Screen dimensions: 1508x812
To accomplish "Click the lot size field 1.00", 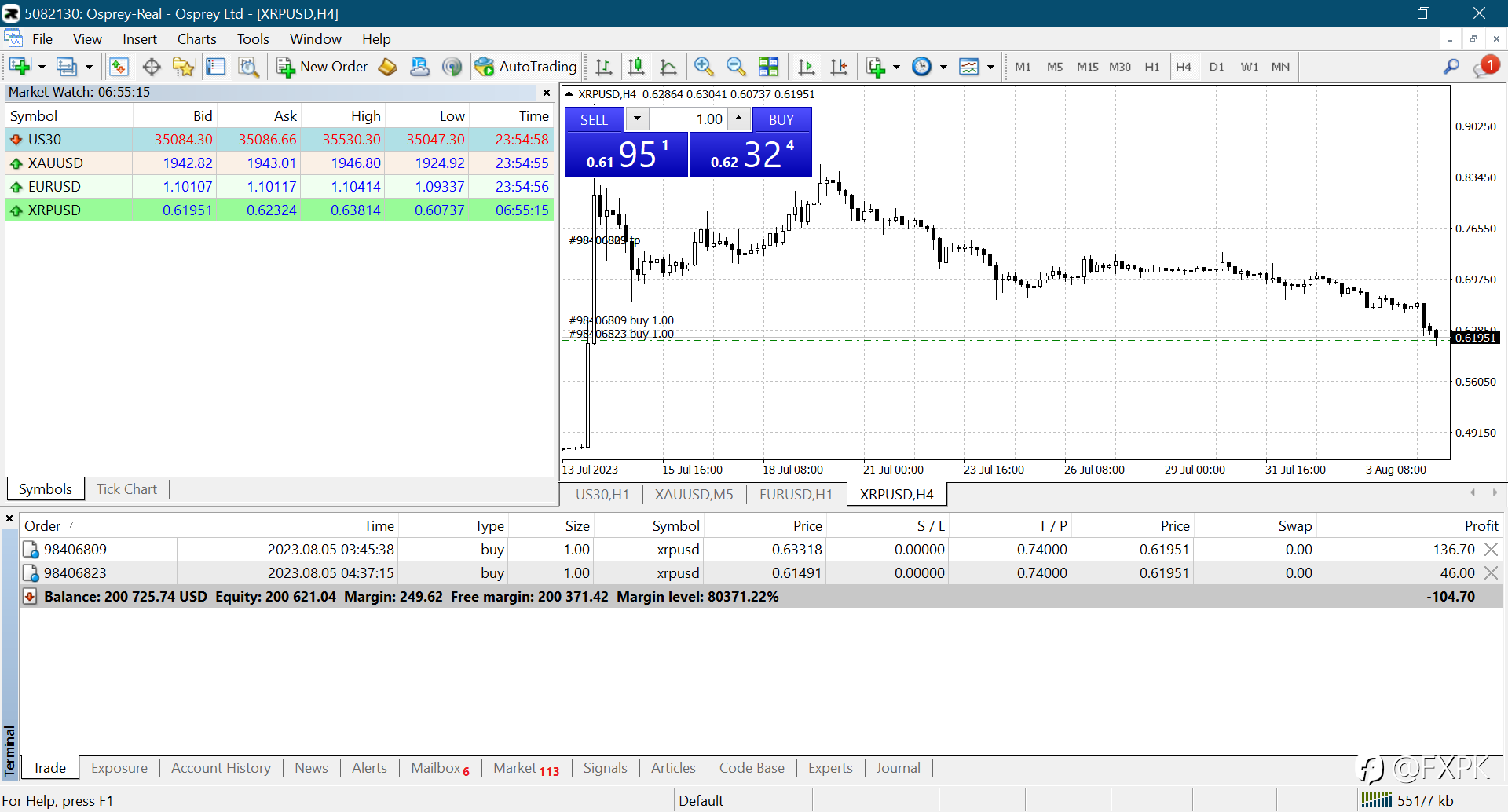I will [688, 119].
